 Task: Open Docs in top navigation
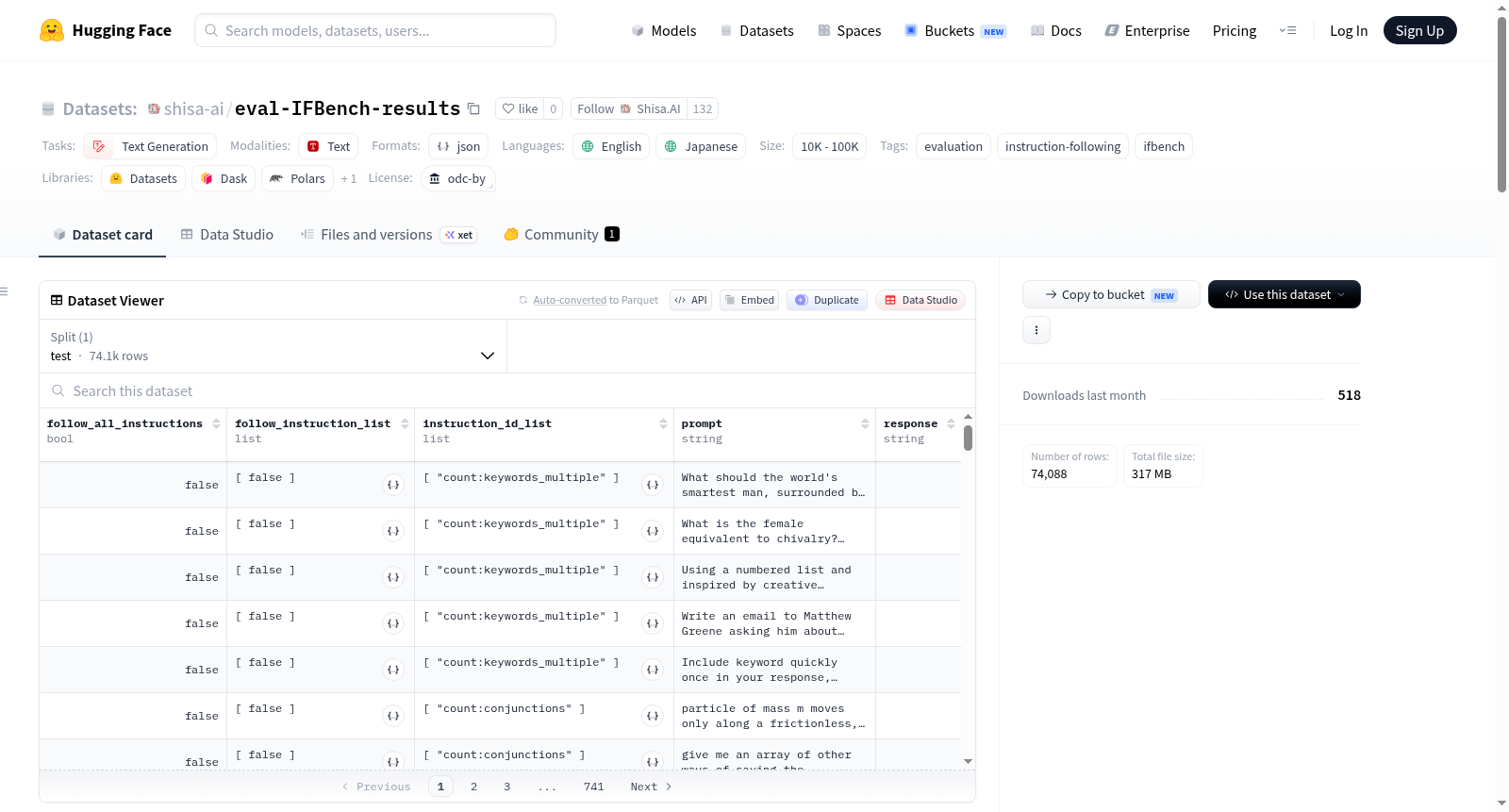[1056, 30]
